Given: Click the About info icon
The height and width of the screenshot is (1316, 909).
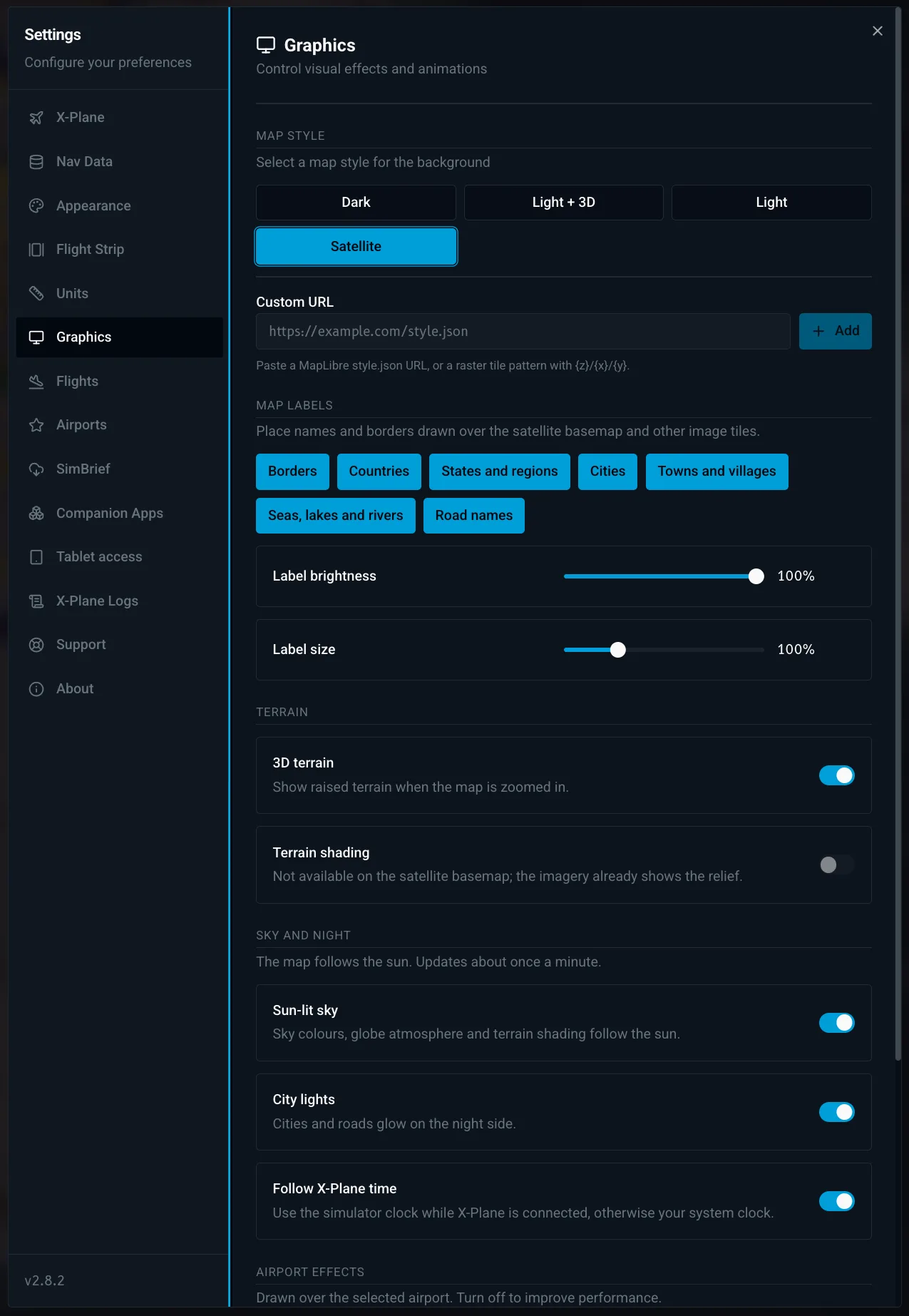Looking at the screenshot, I should click(36, 689).
